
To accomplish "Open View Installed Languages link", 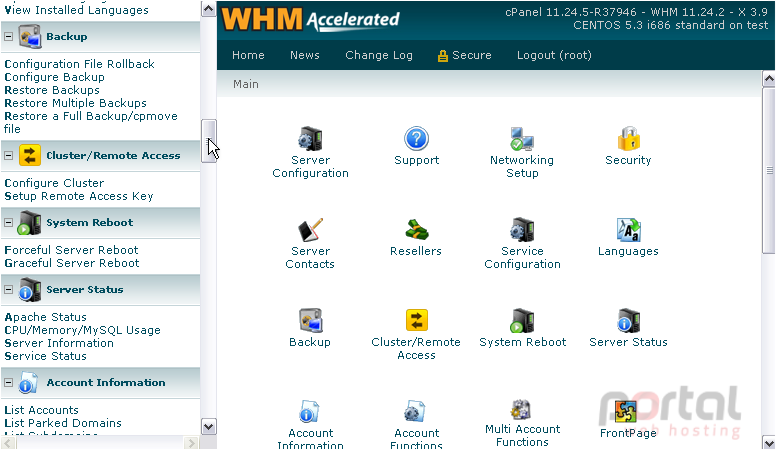I will 76,10.
